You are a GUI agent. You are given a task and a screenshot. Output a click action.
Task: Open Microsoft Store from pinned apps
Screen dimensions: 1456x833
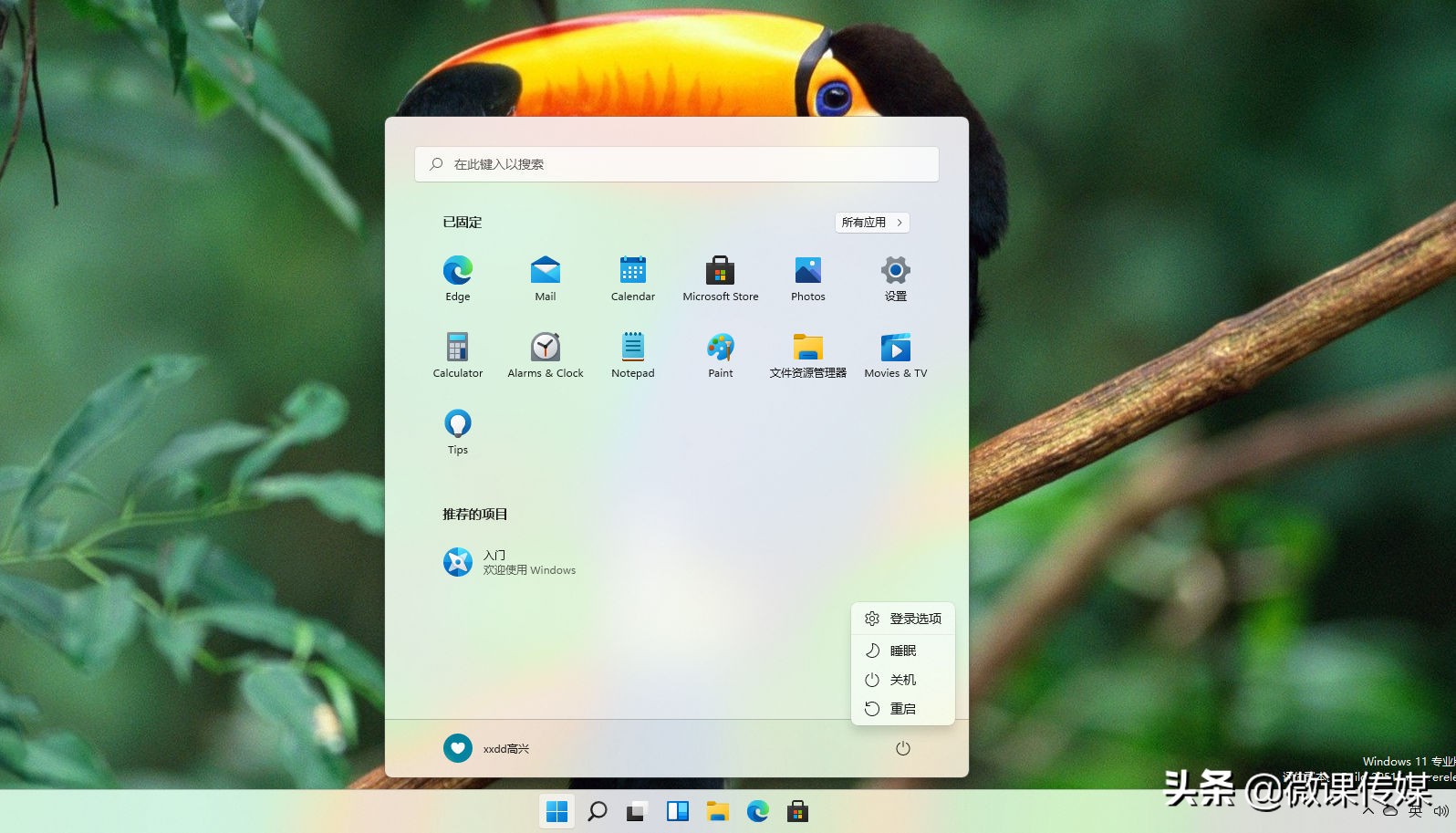pos(721,278)
